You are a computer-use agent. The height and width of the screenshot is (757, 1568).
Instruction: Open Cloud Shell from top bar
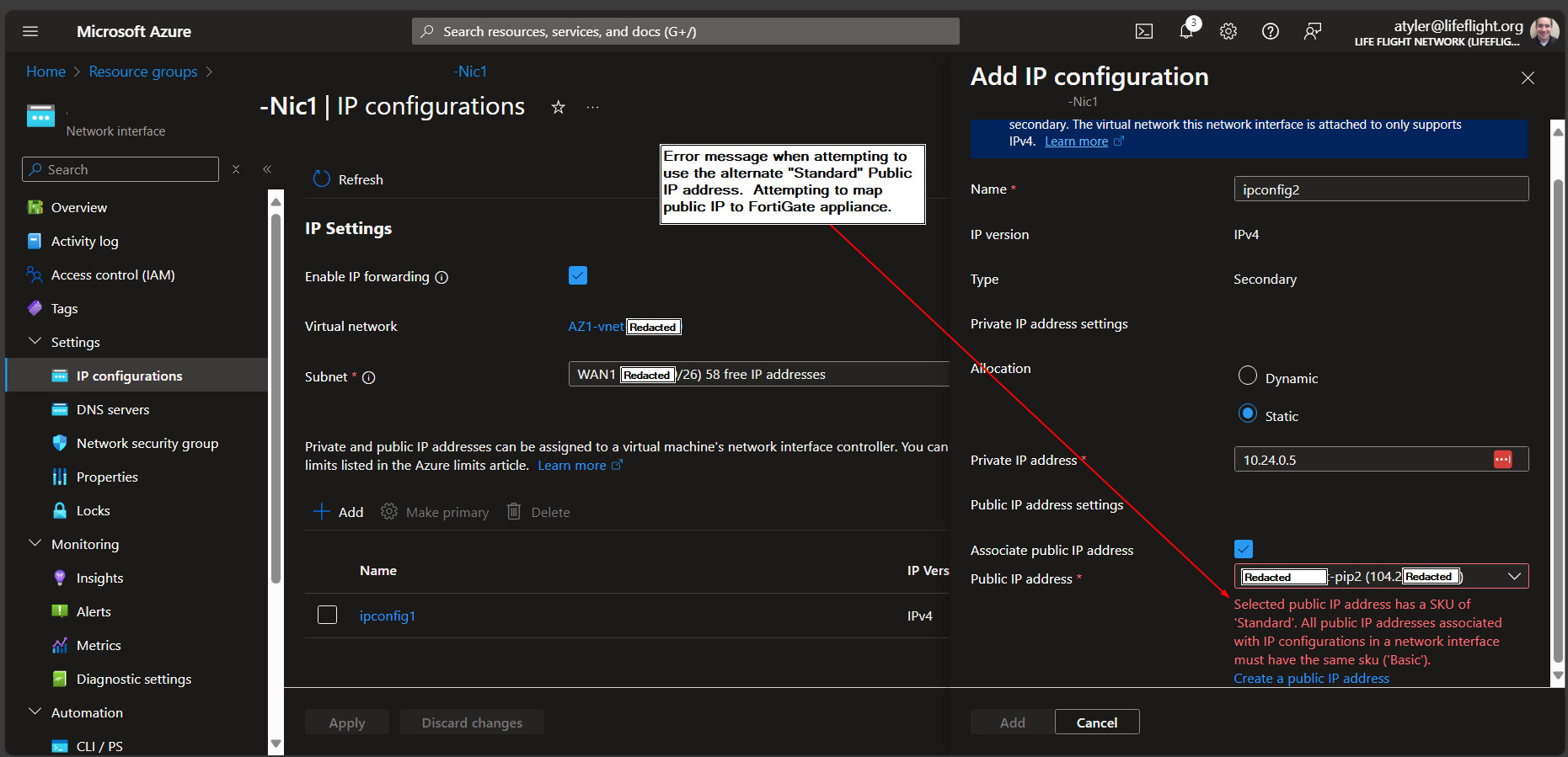(1143, 31)
